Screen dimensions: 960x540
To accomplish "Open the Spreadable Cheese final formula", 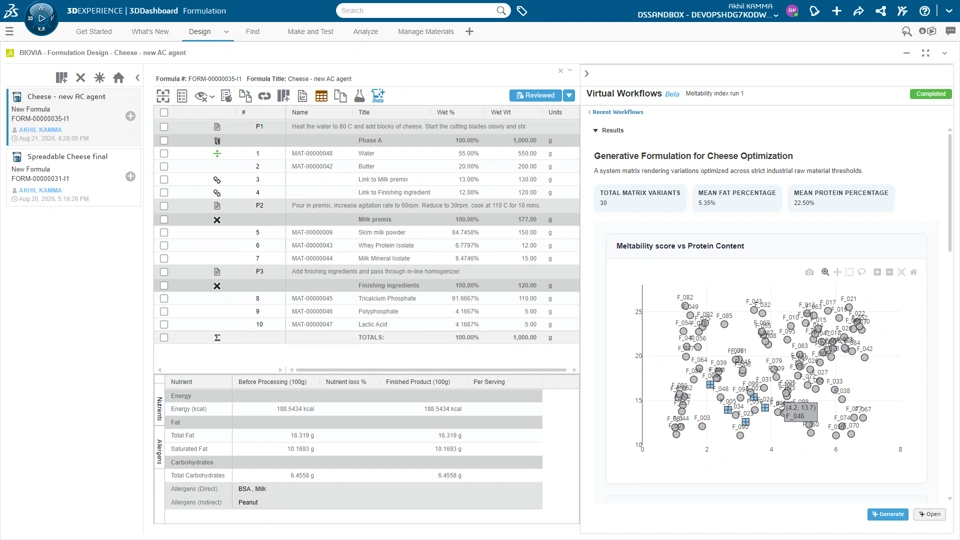I will [x=73, y=176].
